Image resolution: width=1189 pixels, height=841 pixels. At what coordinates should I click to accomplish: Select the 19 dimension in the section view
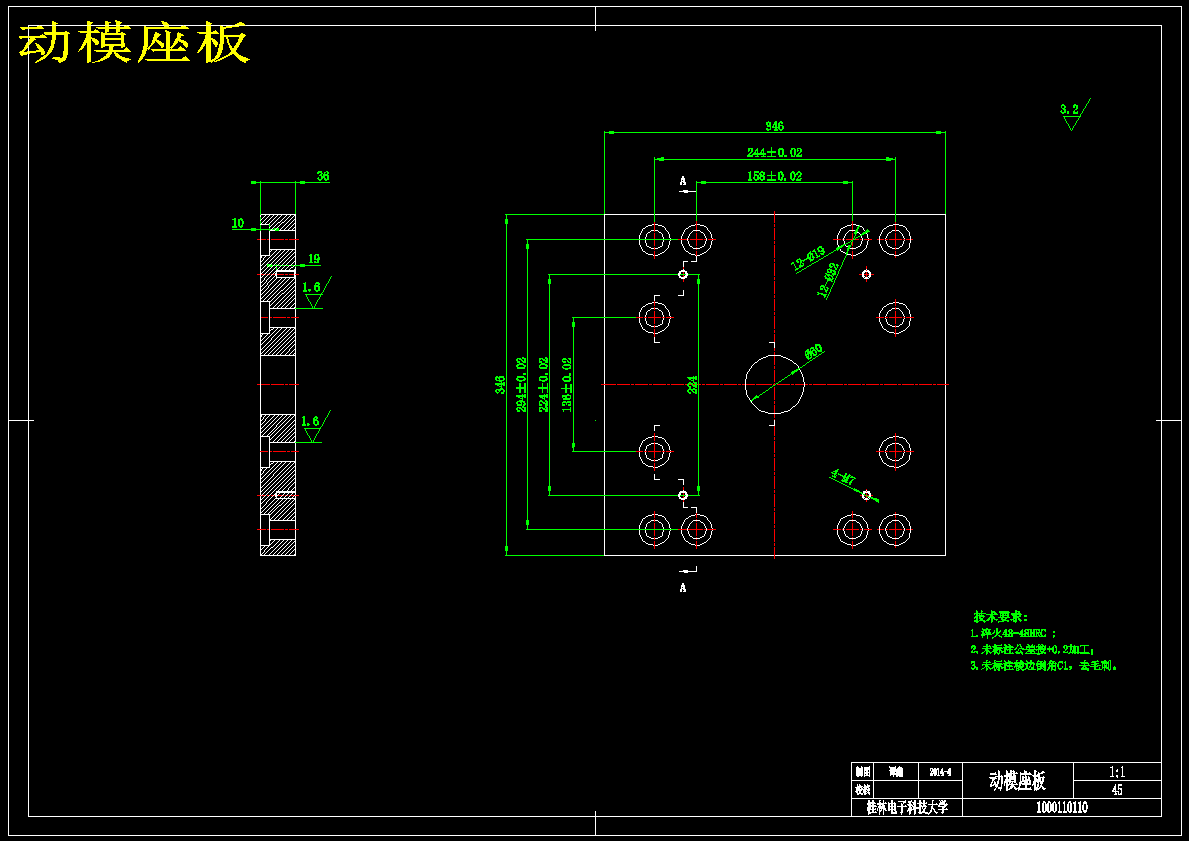[x=314, y=259]
